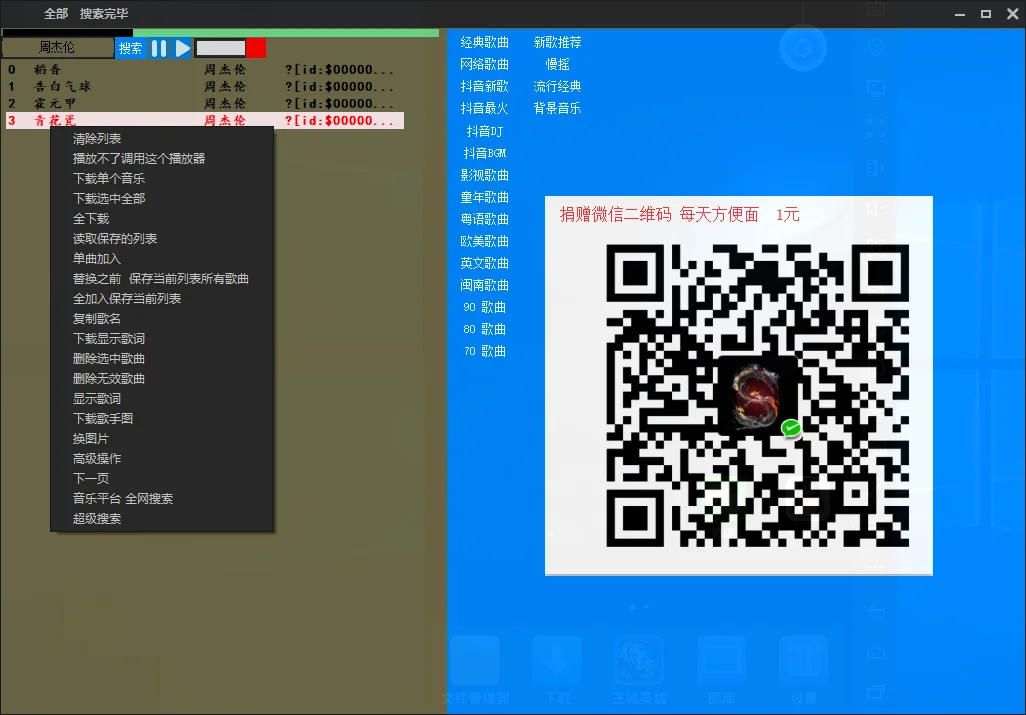
Task: Click the red square button
Action: [x=256, y=48]
